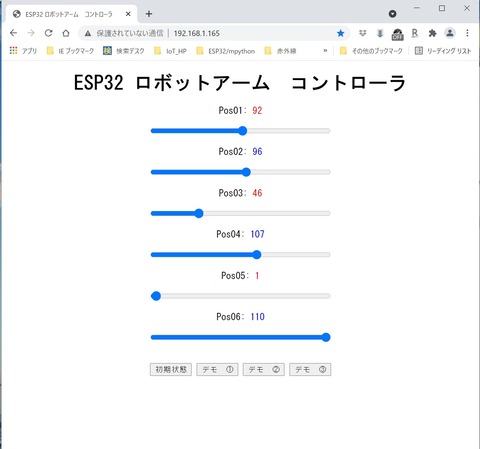Click the not-secure warning triangle icon
This screenshot has height=449, width=480.
tap(88, 33)
